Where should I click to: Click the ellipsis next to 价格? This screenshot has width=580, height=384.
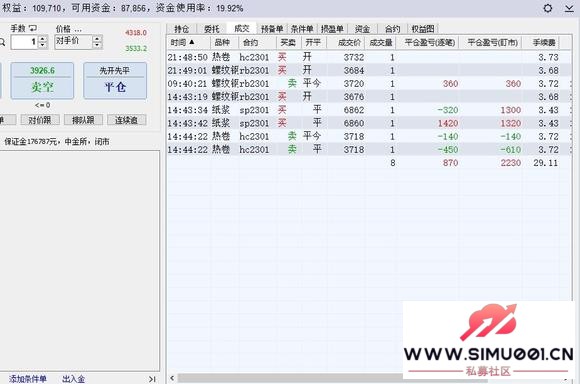tap(78, 29)
